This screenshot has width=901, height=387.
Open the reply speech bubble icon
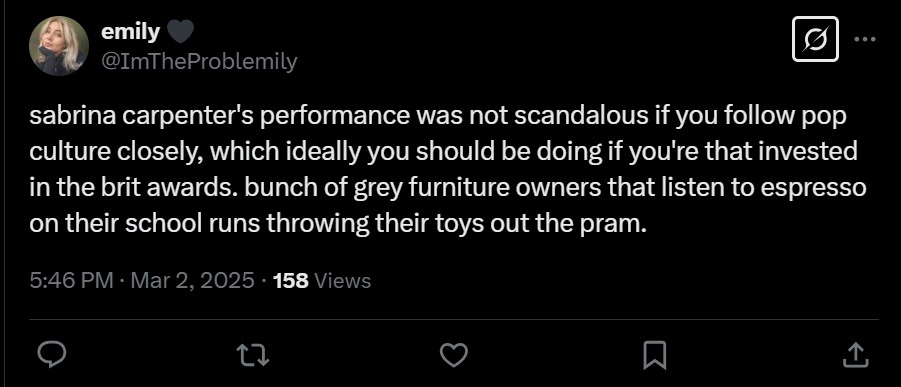click(x=52, y=355)
